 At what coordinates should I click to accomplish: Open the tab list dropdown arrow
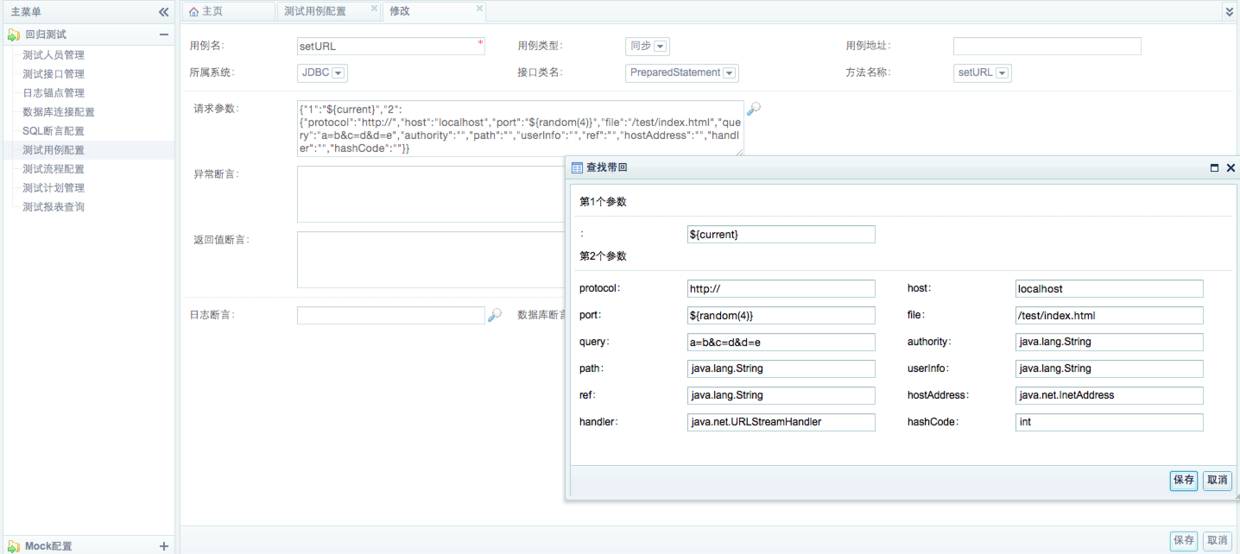[1229, 12]
